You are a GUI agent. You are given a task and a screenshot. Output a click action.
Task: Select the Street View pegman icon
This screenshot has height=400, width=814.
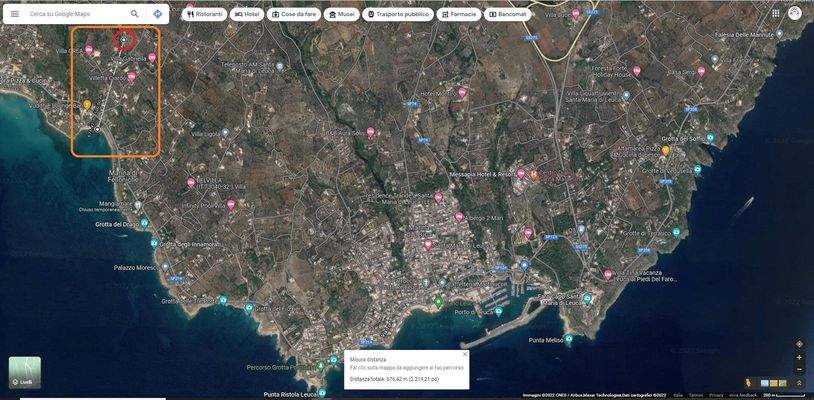748,383
